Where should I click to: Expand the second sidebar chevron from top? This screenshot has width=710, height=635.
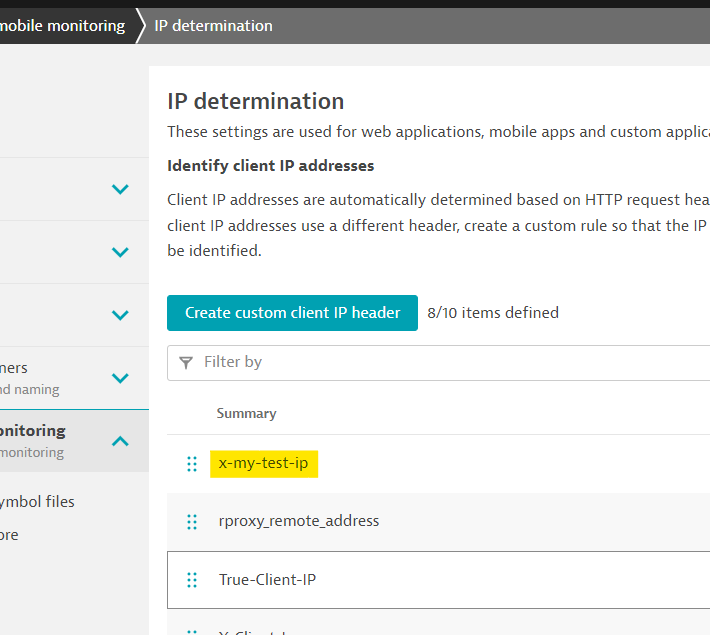coord(120,252)
